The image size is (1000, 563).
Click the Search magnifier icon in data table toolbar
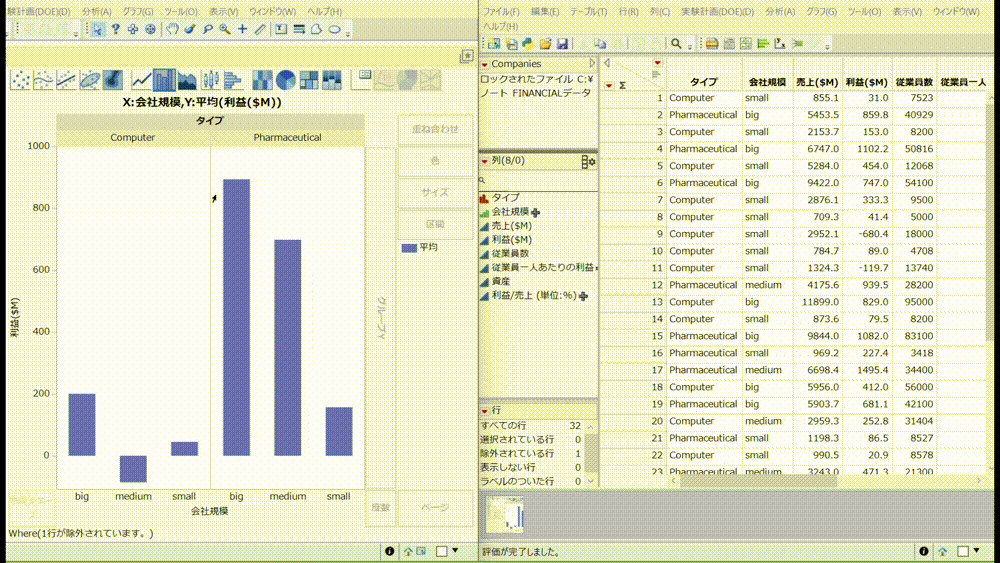[676, 43]
